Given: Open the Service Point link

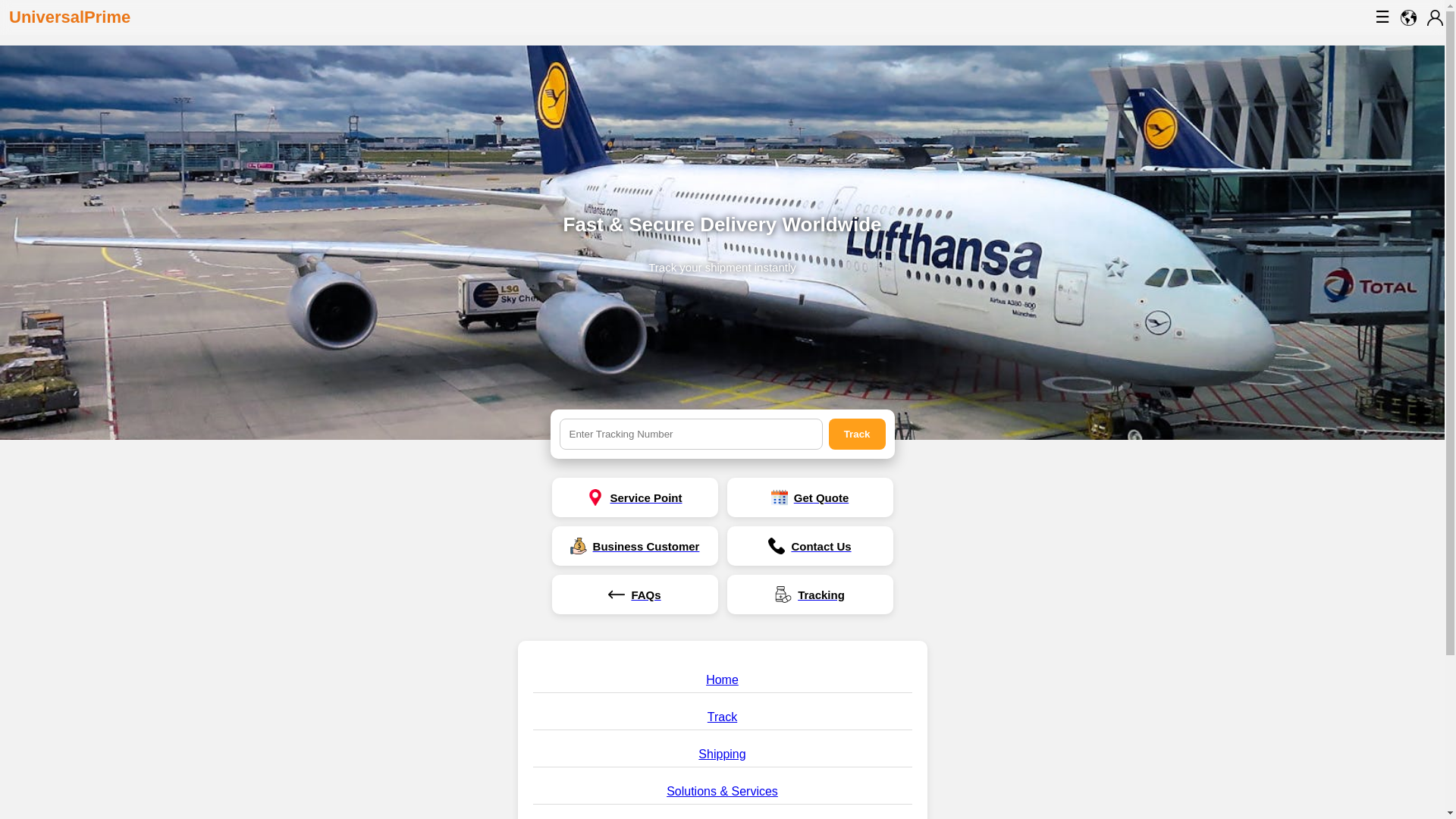Looking at the screenshot, I should pyautogui.click(x=635, y=497).
